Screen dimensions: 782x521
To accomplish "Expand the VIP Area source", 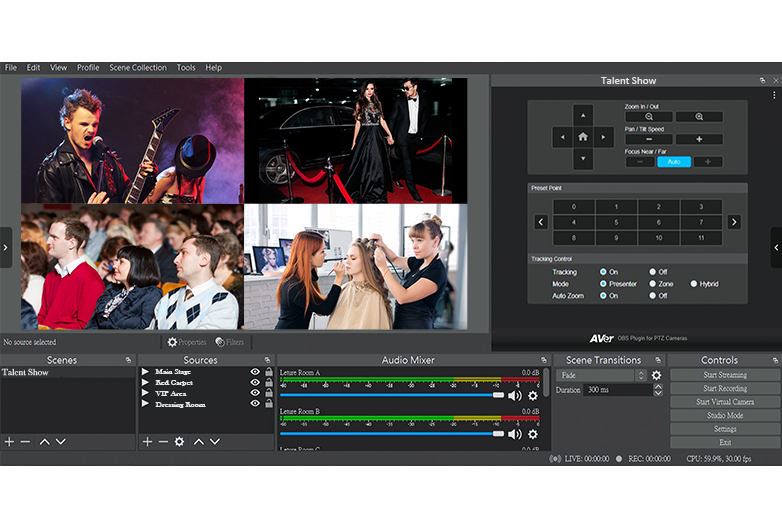I will (145, 394).
